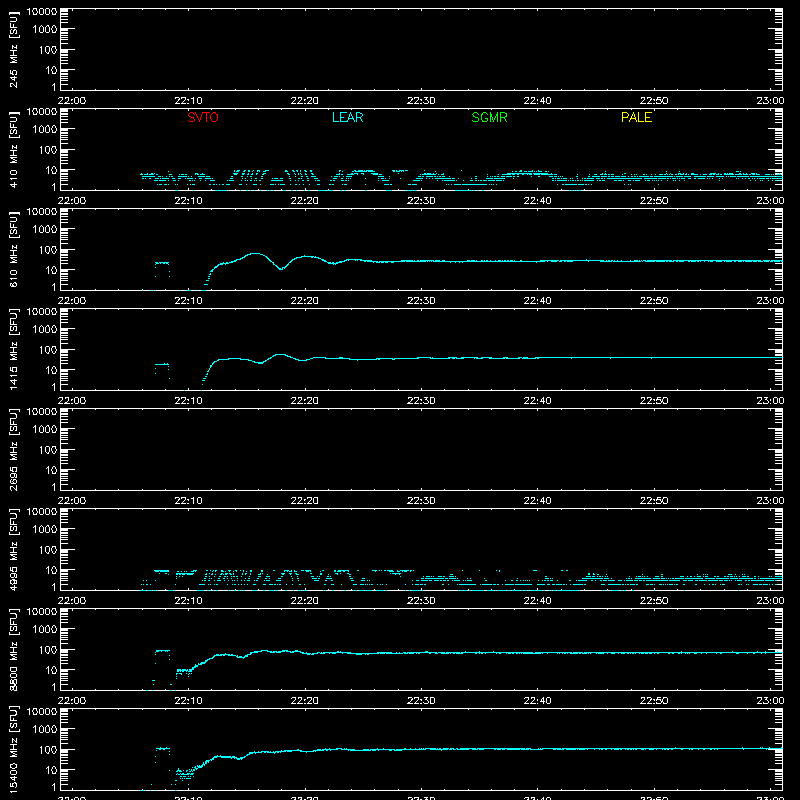Click the 1000 tick on 2695 MHz axis

45,429
